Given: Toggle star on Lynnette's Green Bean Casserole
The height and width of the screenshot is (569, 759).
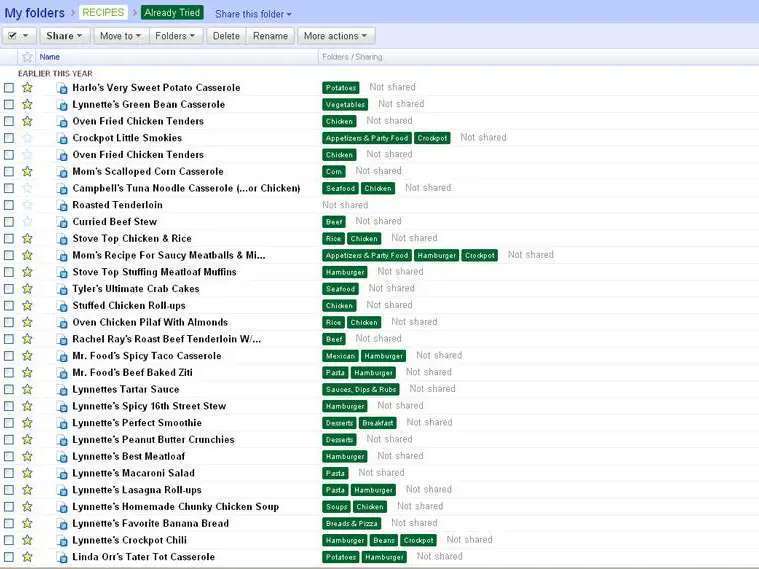Looking at the screenshot, I should click(x=27, y=104).
